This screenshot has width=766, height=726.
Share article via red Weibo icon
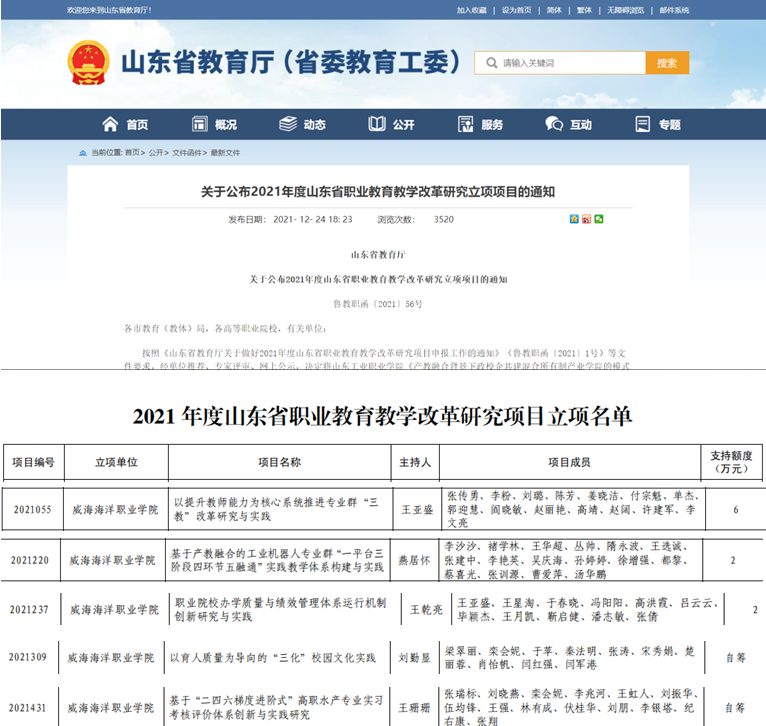click(586, 219)
